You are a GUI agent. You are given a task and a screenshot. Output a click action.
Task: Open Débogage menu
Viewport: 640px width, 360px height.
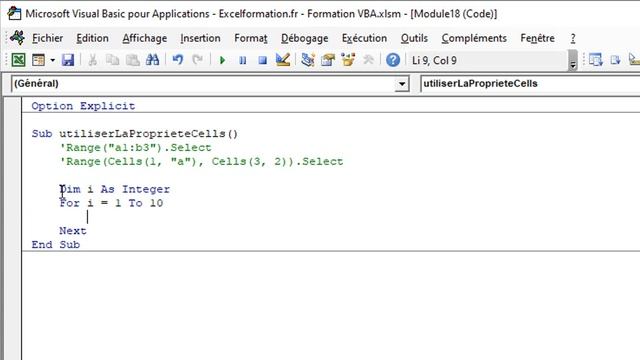click(x=304, y=38)
